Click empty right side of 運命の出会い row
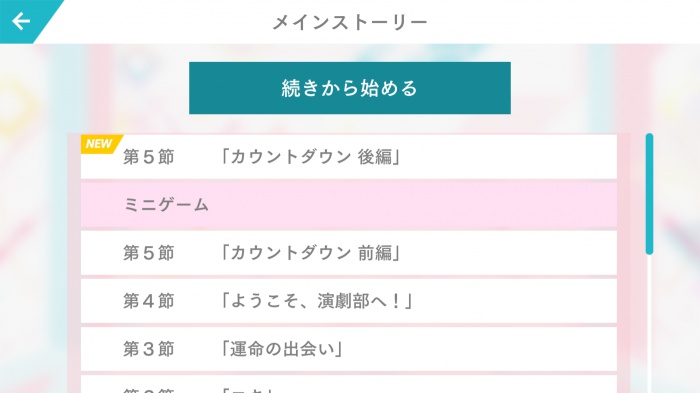700x393 pixels. 482,349
